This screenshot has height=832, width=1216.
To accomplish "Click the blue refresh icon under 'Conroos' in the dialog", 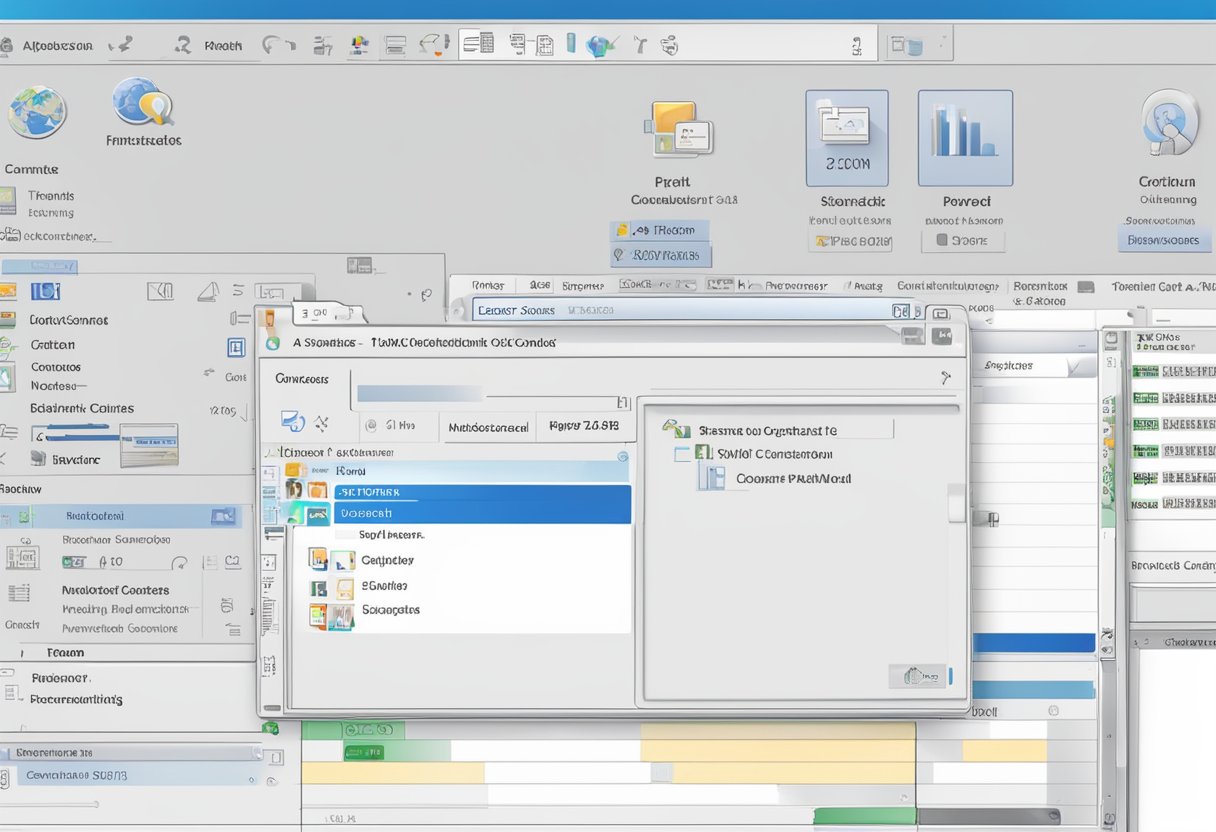I will pyautogui.click(x=292, y=421).
